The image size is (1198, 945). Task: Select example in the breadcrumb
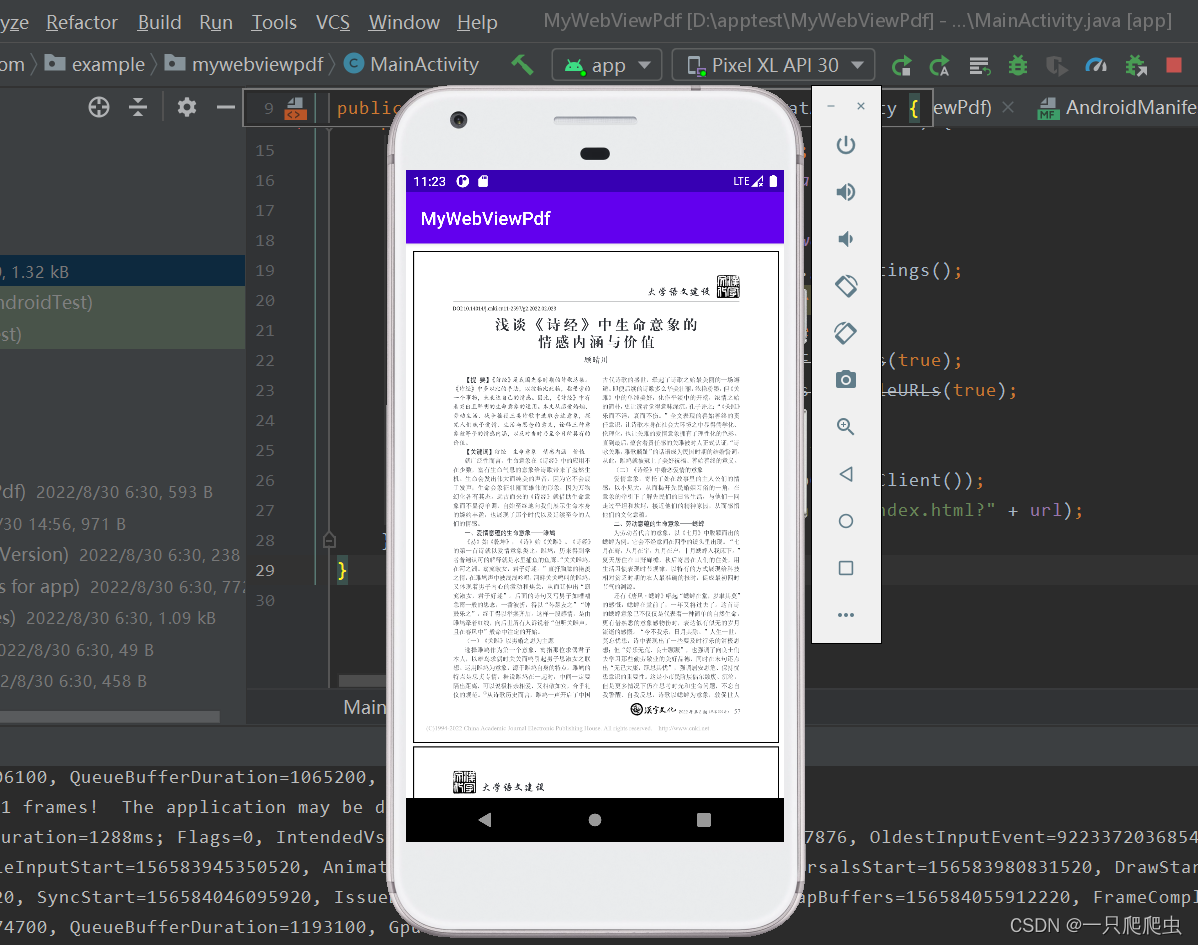(95, 64)
